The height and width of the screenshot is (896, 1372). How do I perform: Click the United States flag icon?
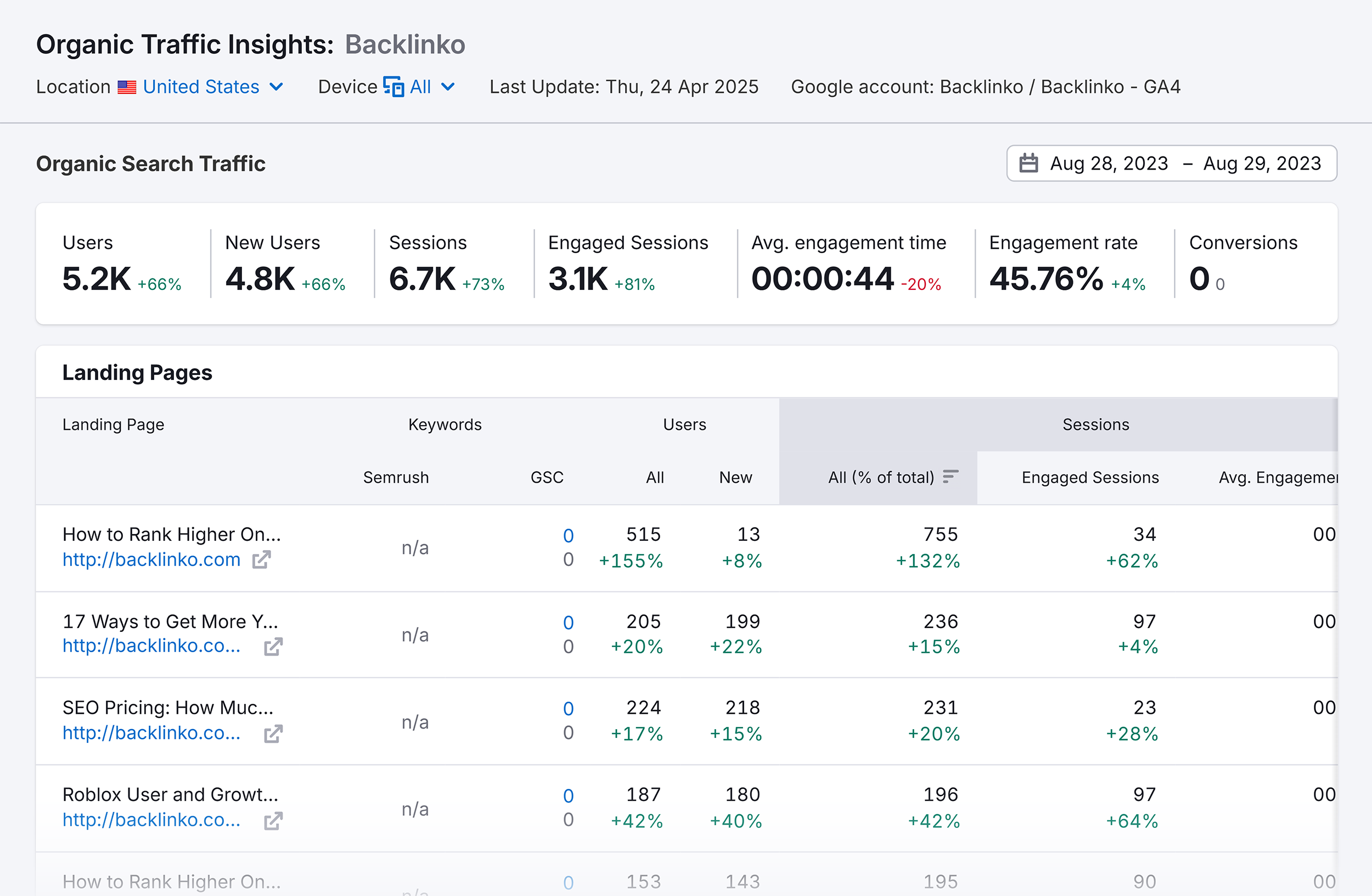pos(127,87)
